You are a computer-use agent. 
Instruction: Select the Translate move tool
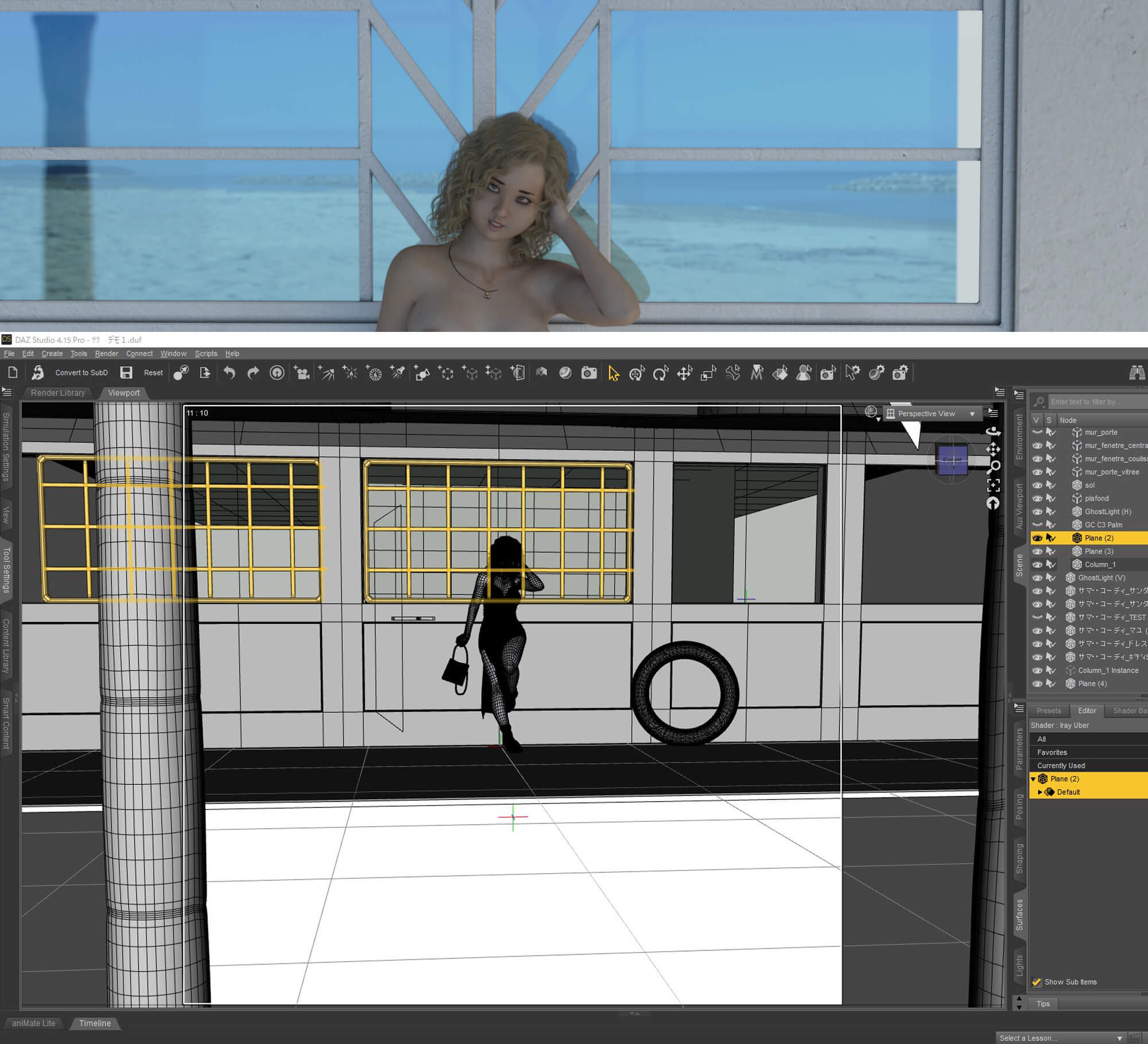click(684, 373)
